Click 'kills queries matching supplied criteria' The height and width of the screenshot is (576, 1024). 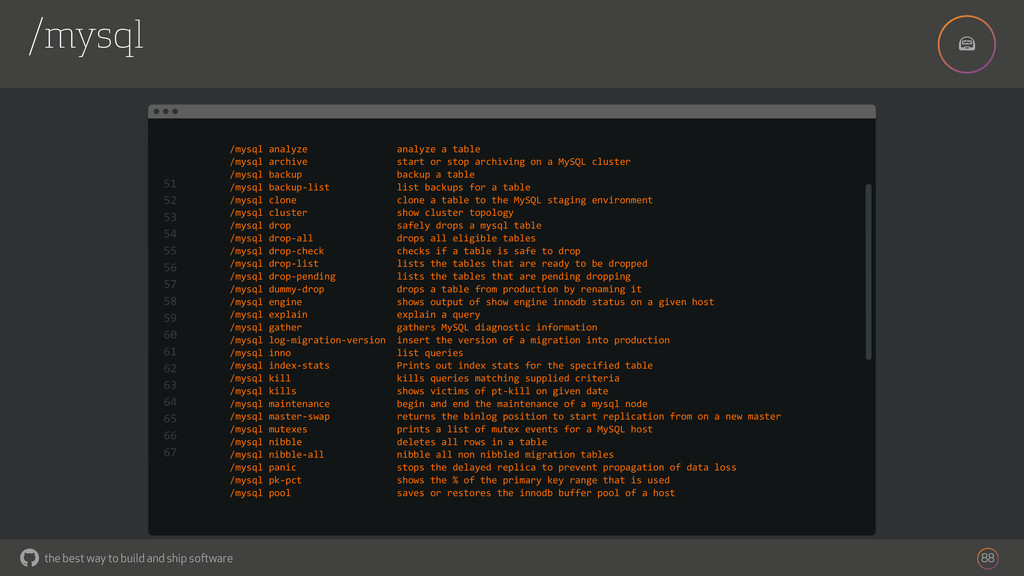click(508, 378)
